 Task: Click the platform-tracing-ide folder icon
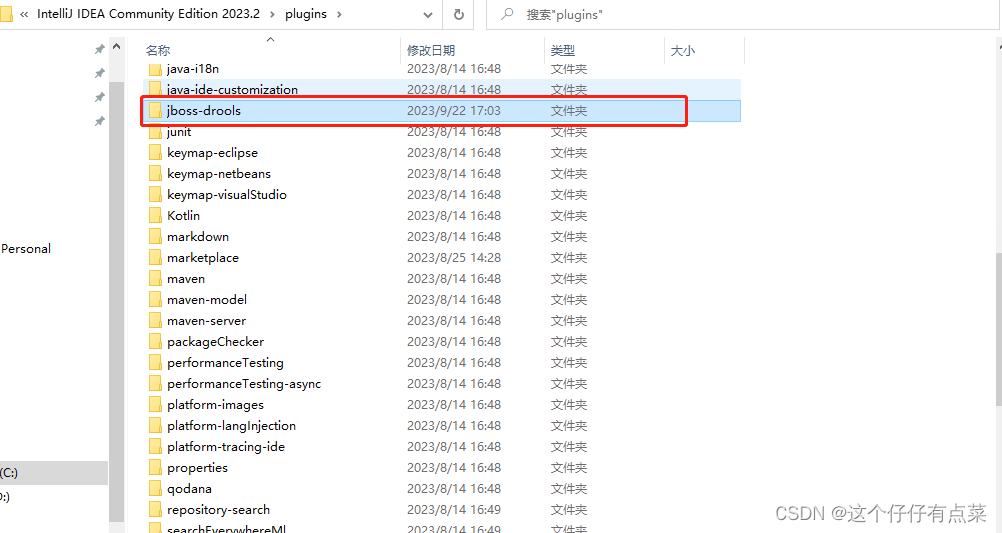click(155, 447)
